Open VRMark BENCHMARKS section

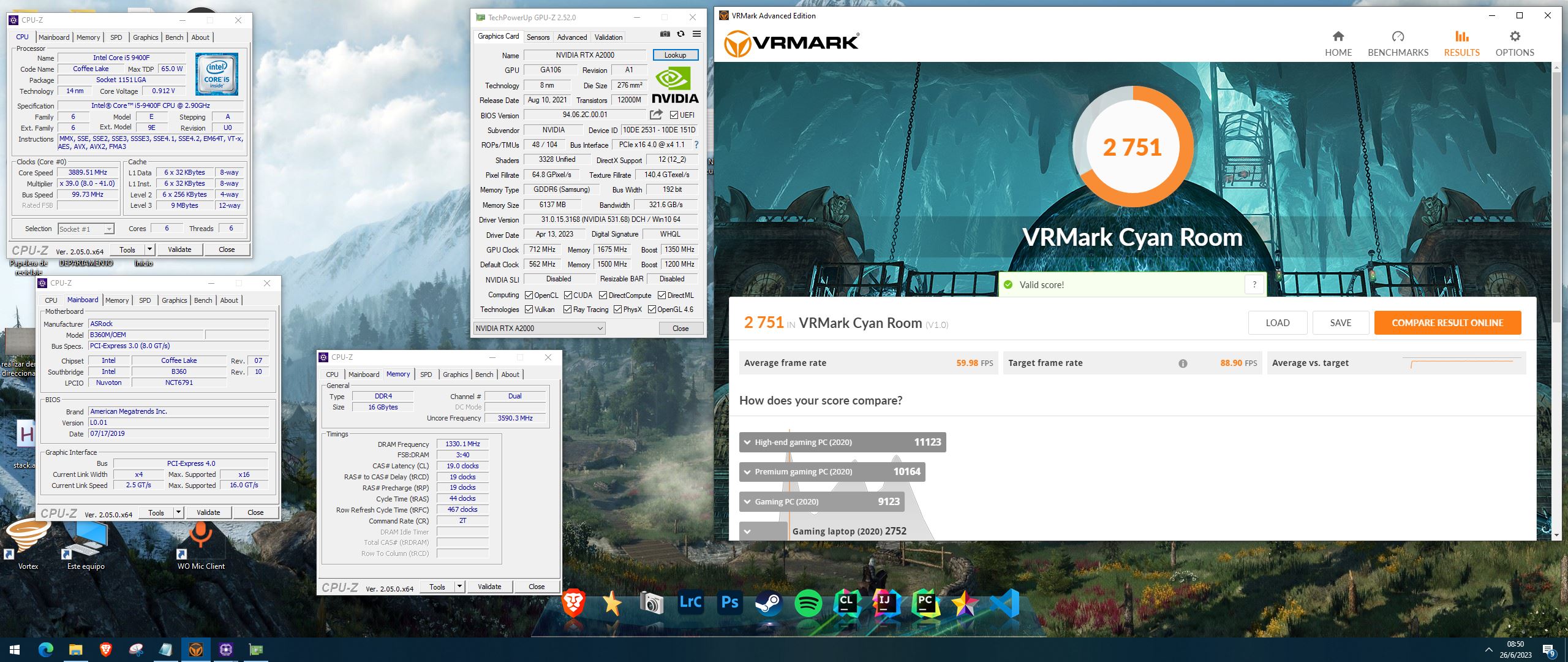click(x=1398, y=44)
